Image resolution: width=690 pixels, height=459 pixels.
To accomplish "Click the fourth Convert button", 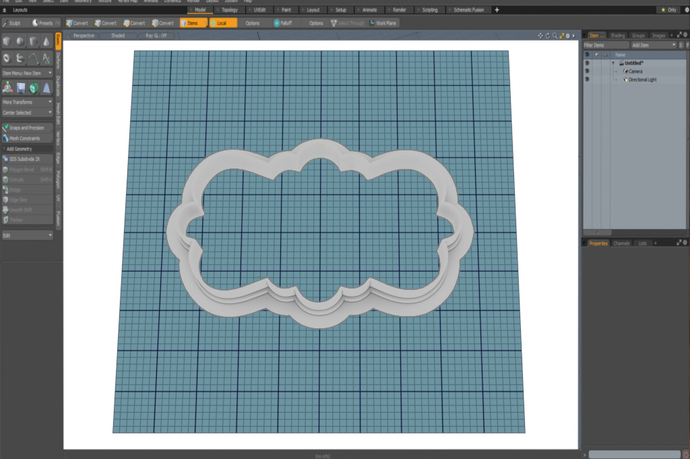I will (x=163, y=23).
